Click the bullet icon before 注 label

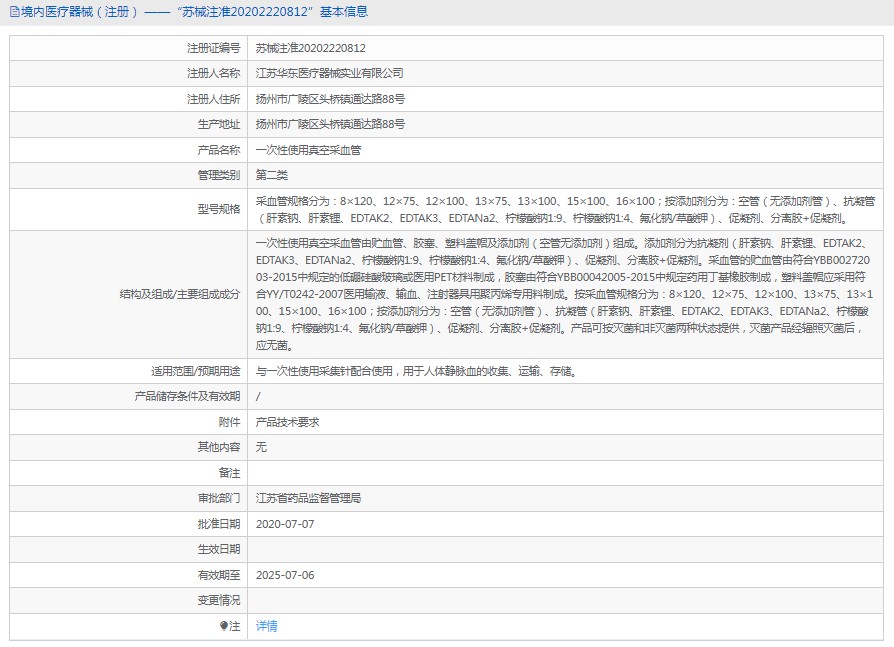(x=224, y=626)
